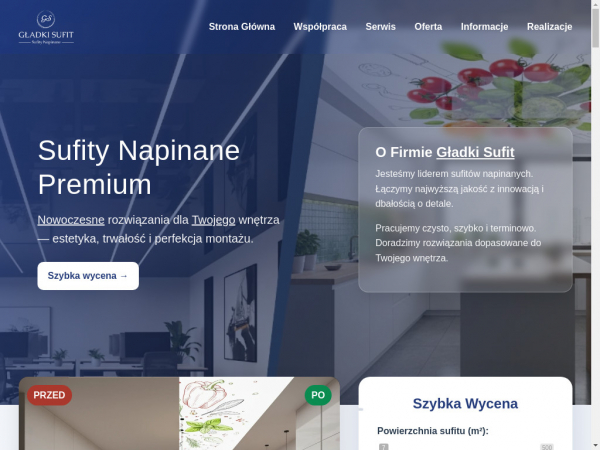Open the Informacje menu item
The width and height of the screenshot is (600, 450).
tap(484, 27)
